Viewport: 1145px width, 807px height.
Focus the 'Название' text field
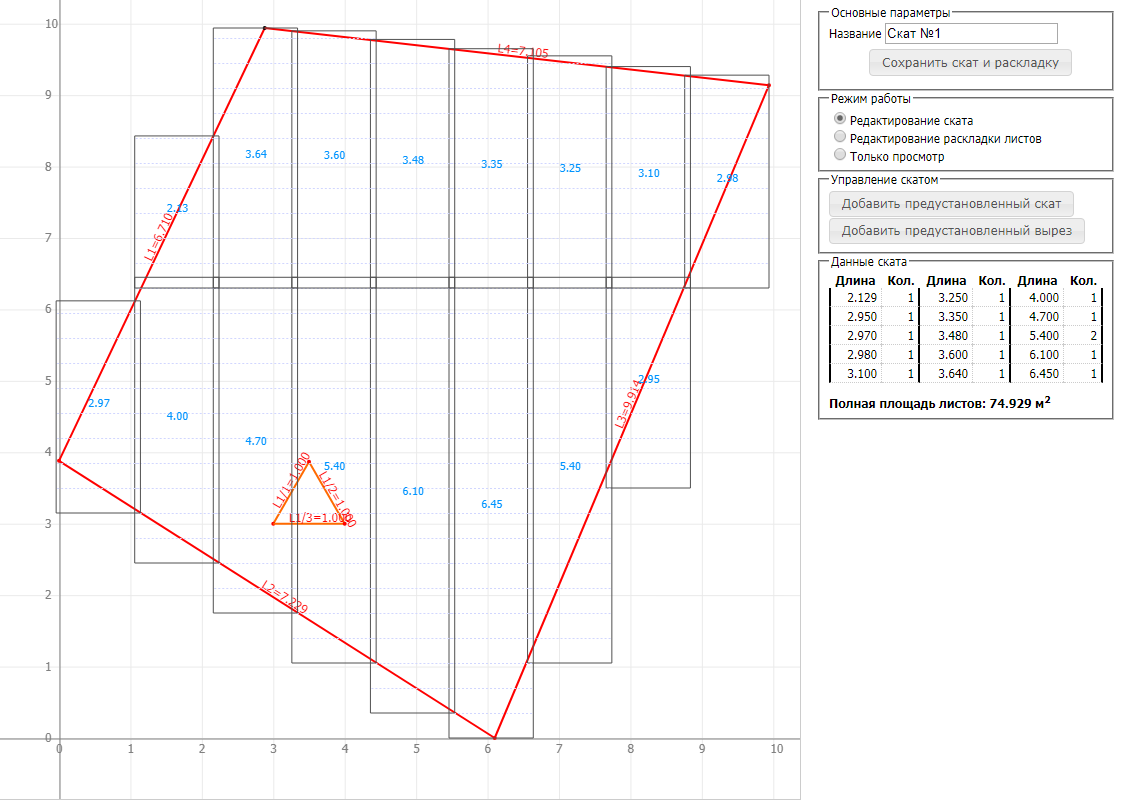coord(970,34)
